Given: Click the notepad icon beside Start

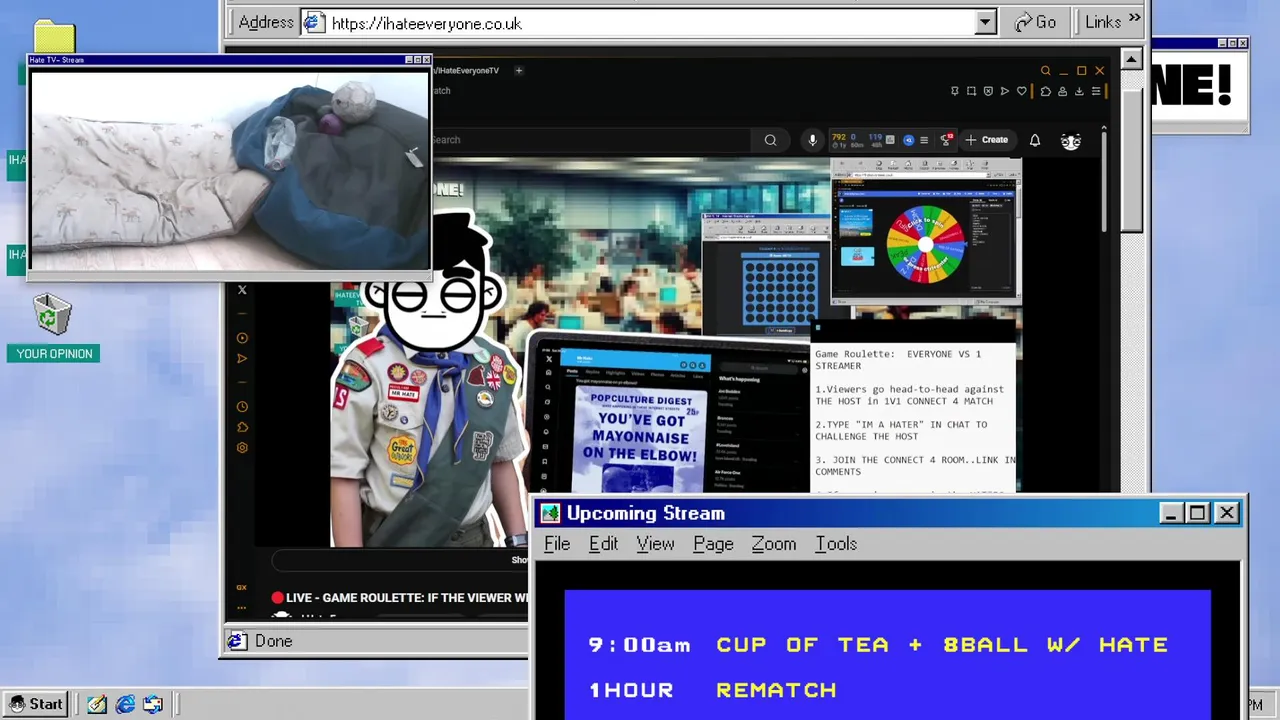Looking at the screenshot, I should 97,704.
